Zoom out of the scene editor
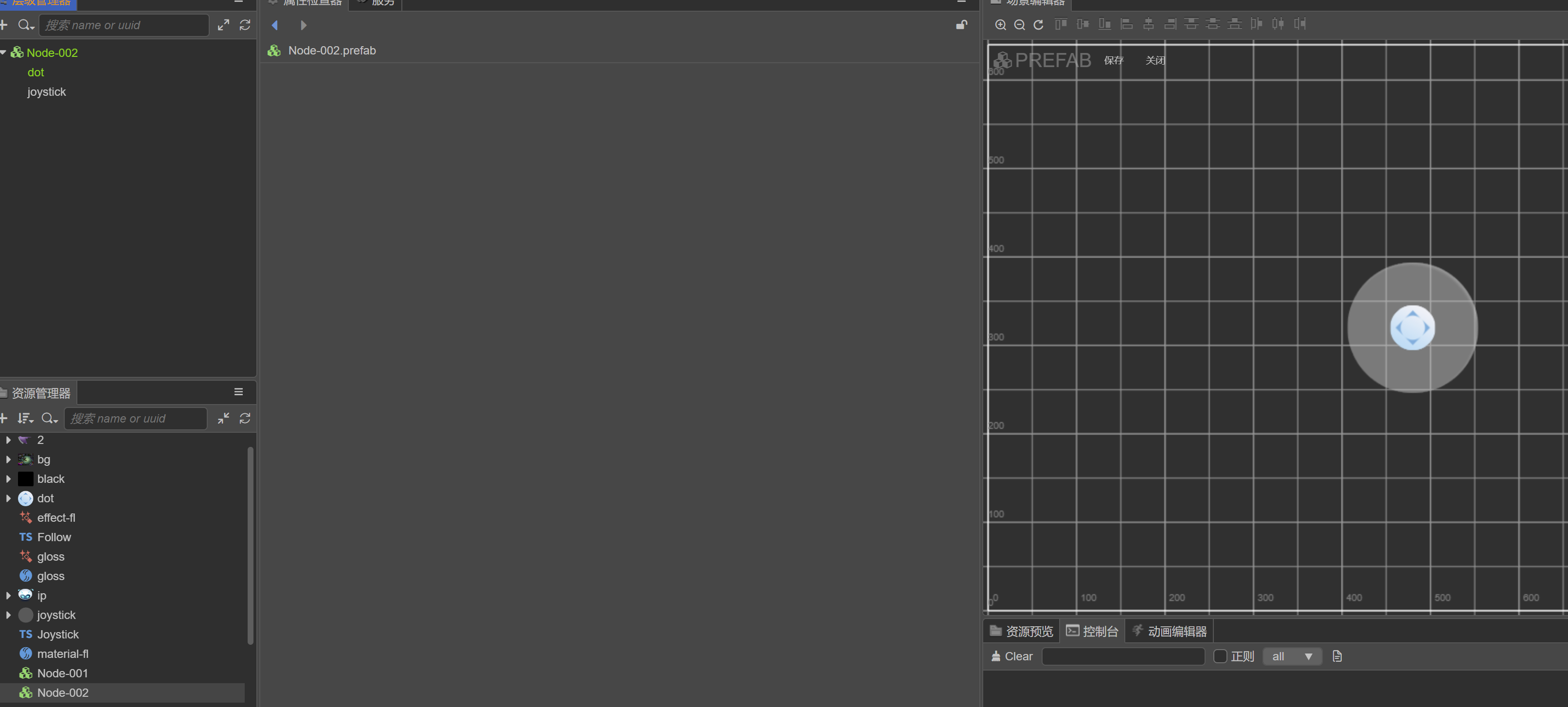The width and height of the screenshot is (1568, 707). (1020, 25)
